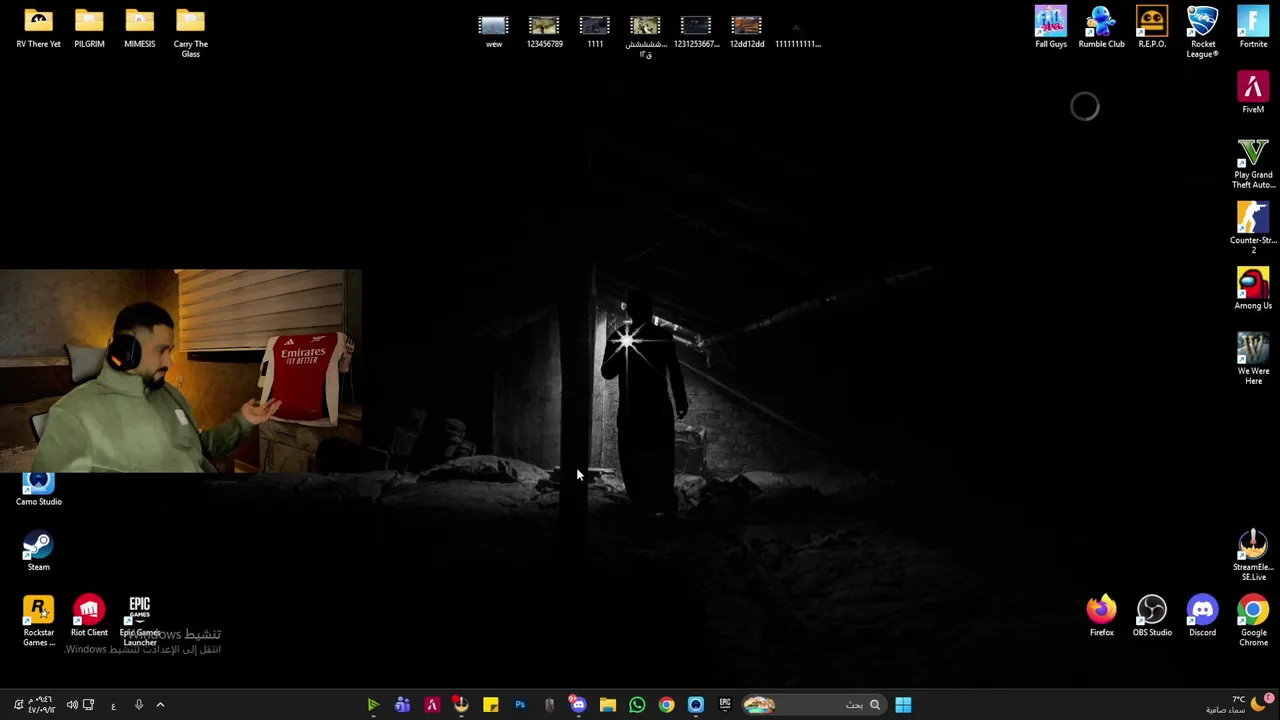This screenshot has height=720, width=1280.
Task: Open Google Chrome from the taskbar
Action: click(666, 705)
